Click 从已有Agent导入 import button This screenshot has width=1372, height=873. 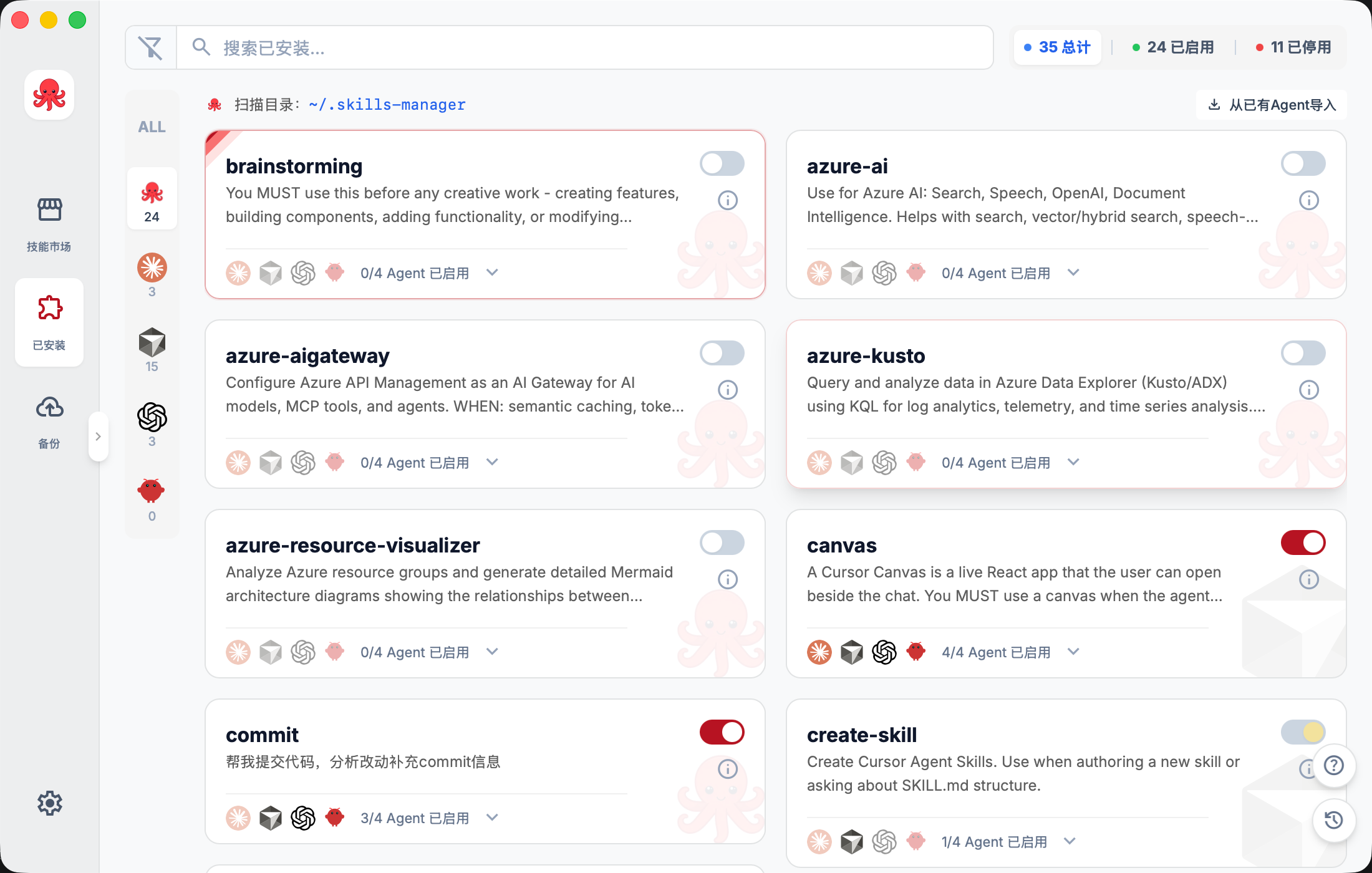(1272, 105)
